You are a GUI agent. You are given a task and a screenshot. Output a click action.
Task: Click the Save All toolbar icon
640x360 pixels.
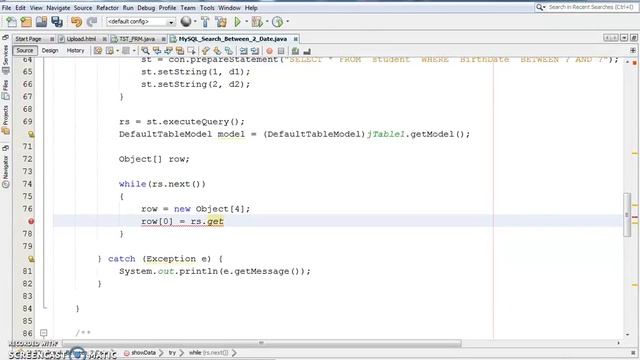[x=57, y=22]
